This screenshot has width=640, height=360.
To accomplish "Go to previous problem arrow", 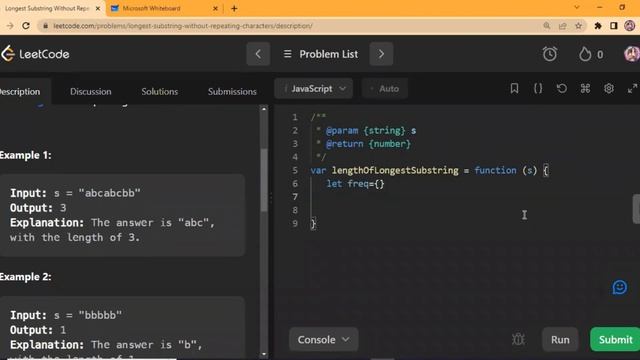I will (x=258, y=54).
